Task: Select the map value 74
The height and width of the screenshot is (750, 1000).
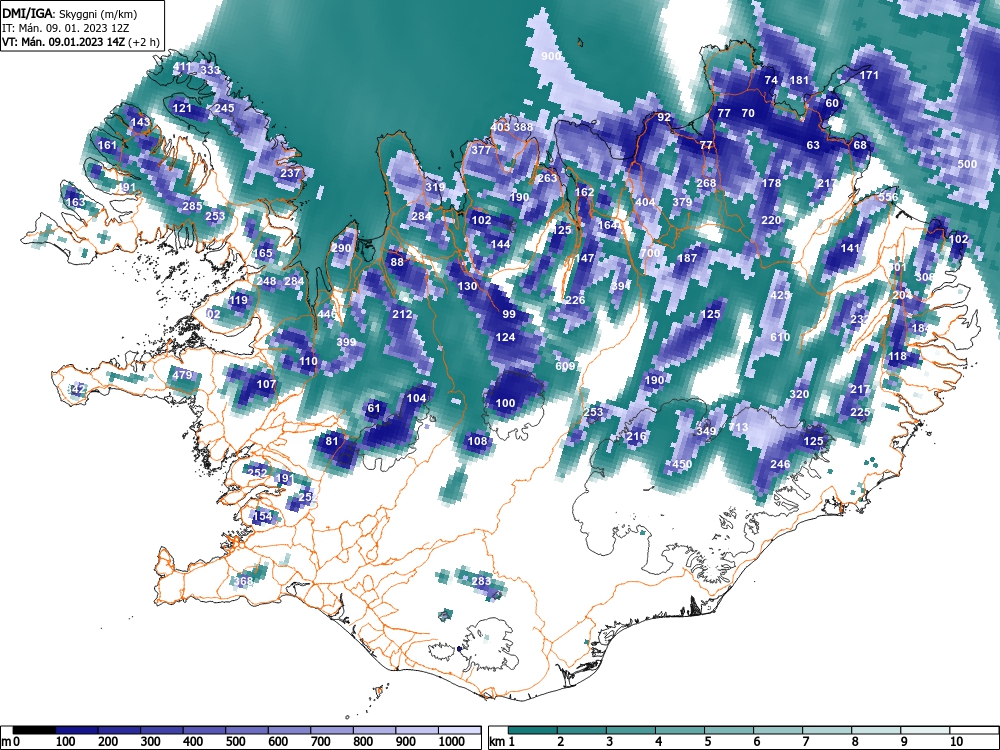Action: click(x=771, y=80)
